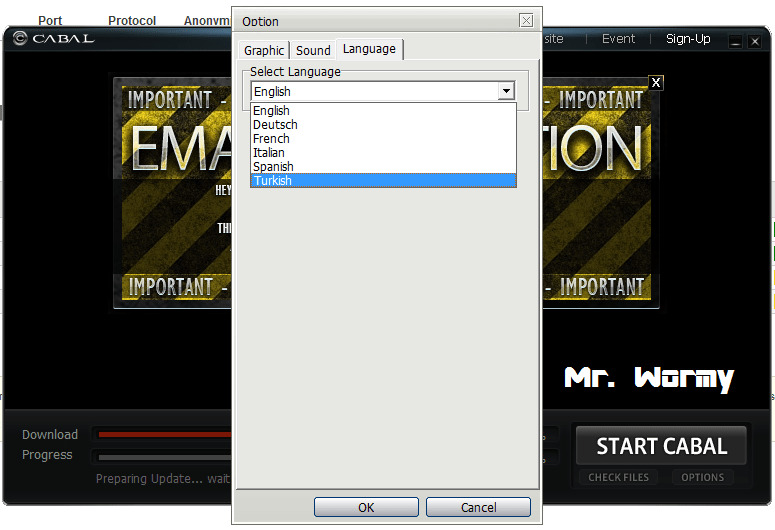Click the CABAL logo in launcher title
Screen dimensions: 775x530
click(x=55, y=39)
